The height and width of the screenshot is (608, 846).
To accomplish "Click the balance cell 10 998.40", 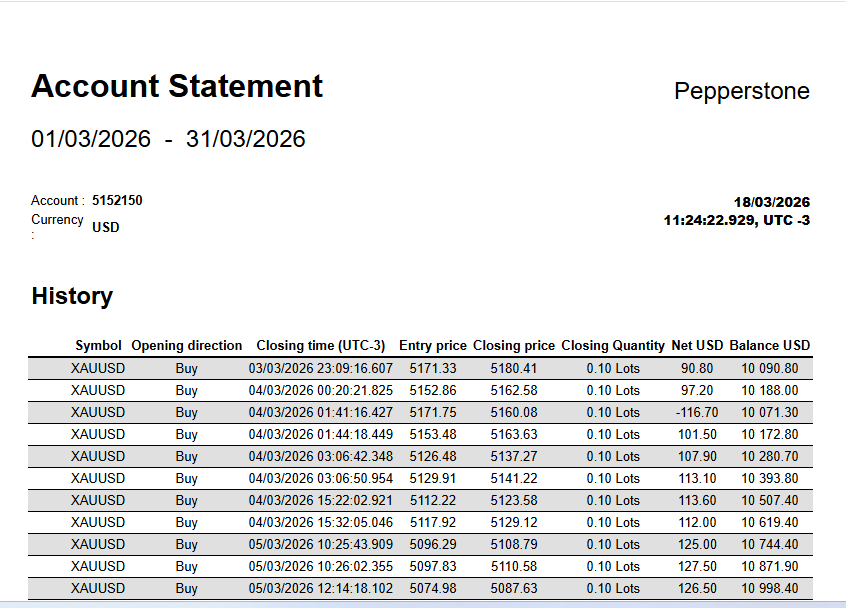I will (x=769, y=588).
